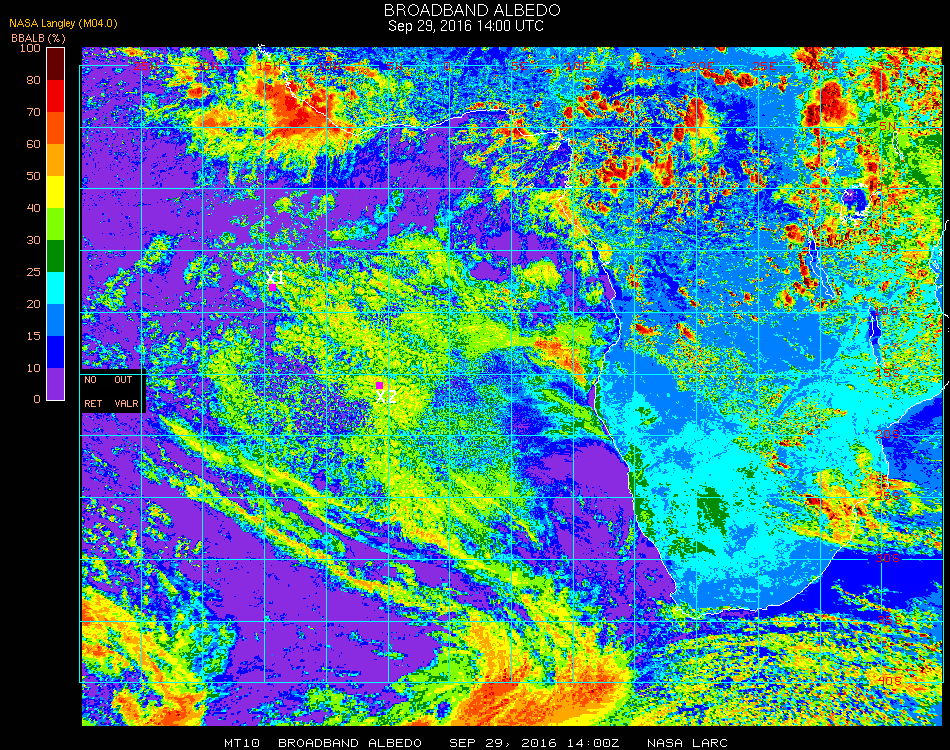Click the '30' colorbar value
Screen dimensions: 950x750
[x=33, y=241]
